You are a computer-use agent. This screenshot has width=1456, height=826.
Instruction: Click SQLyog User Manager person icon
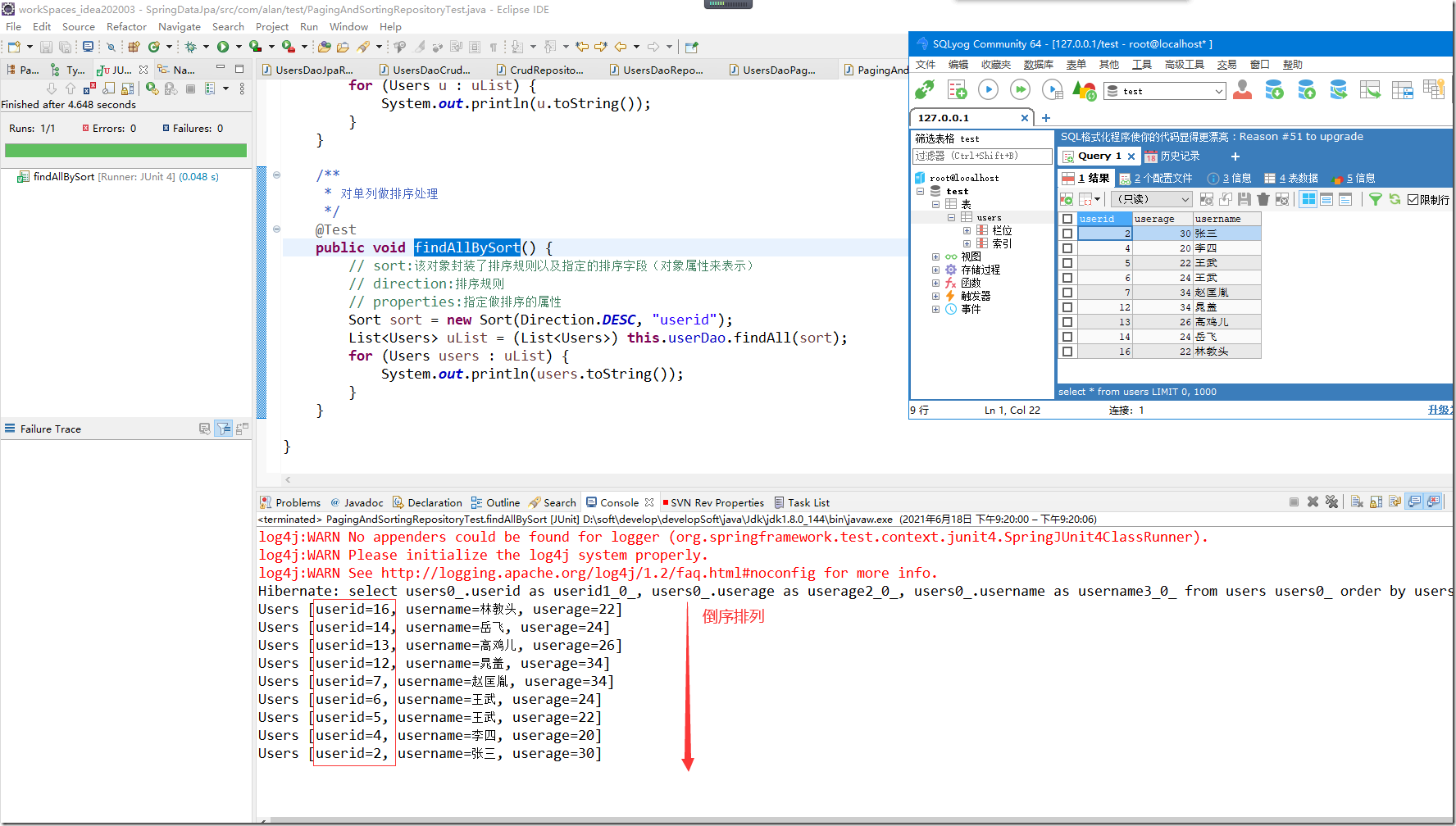1242,89
